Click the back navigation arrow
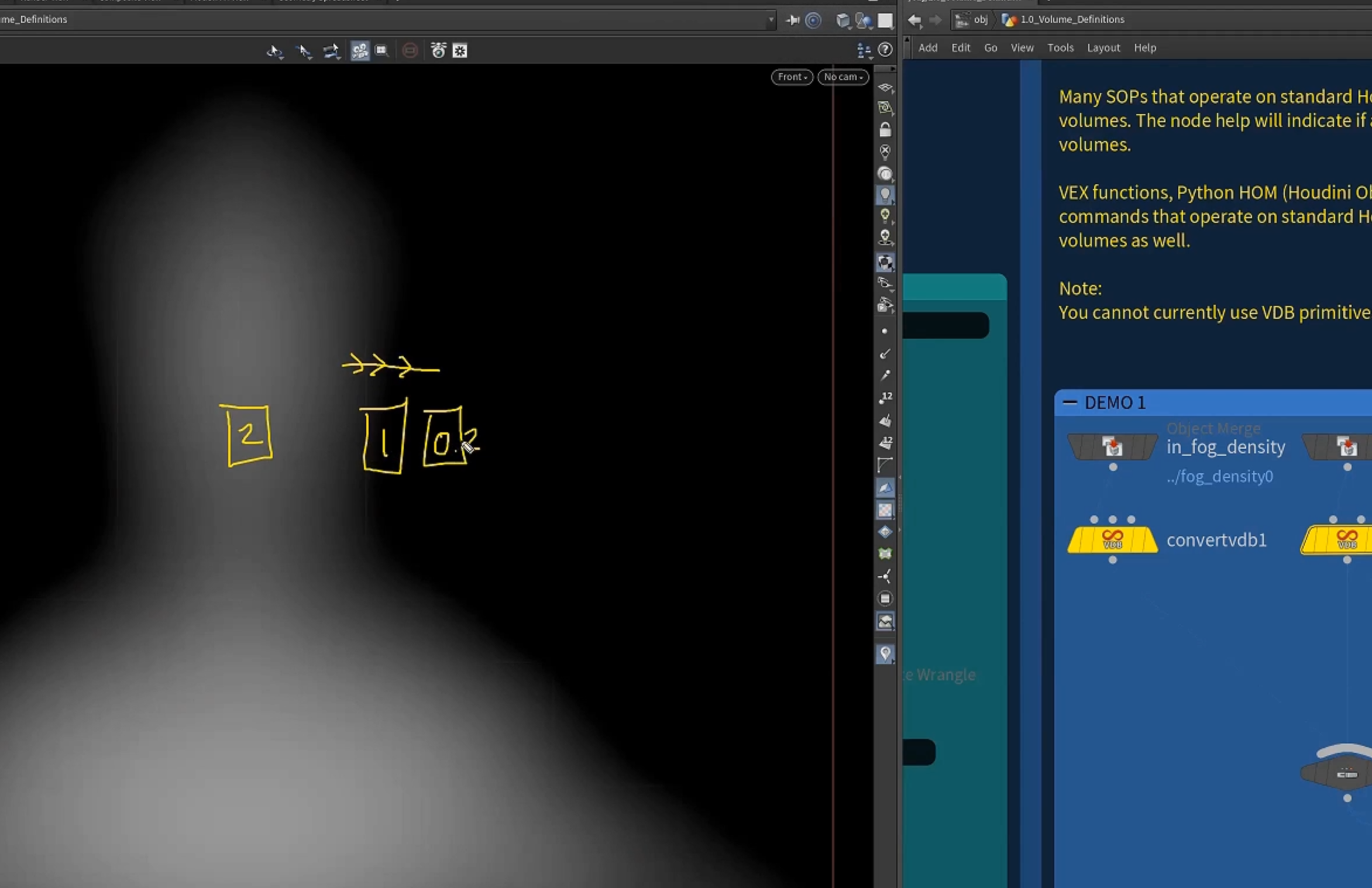The width and height of the screenshot is (1372, 888). pos(915,20)
